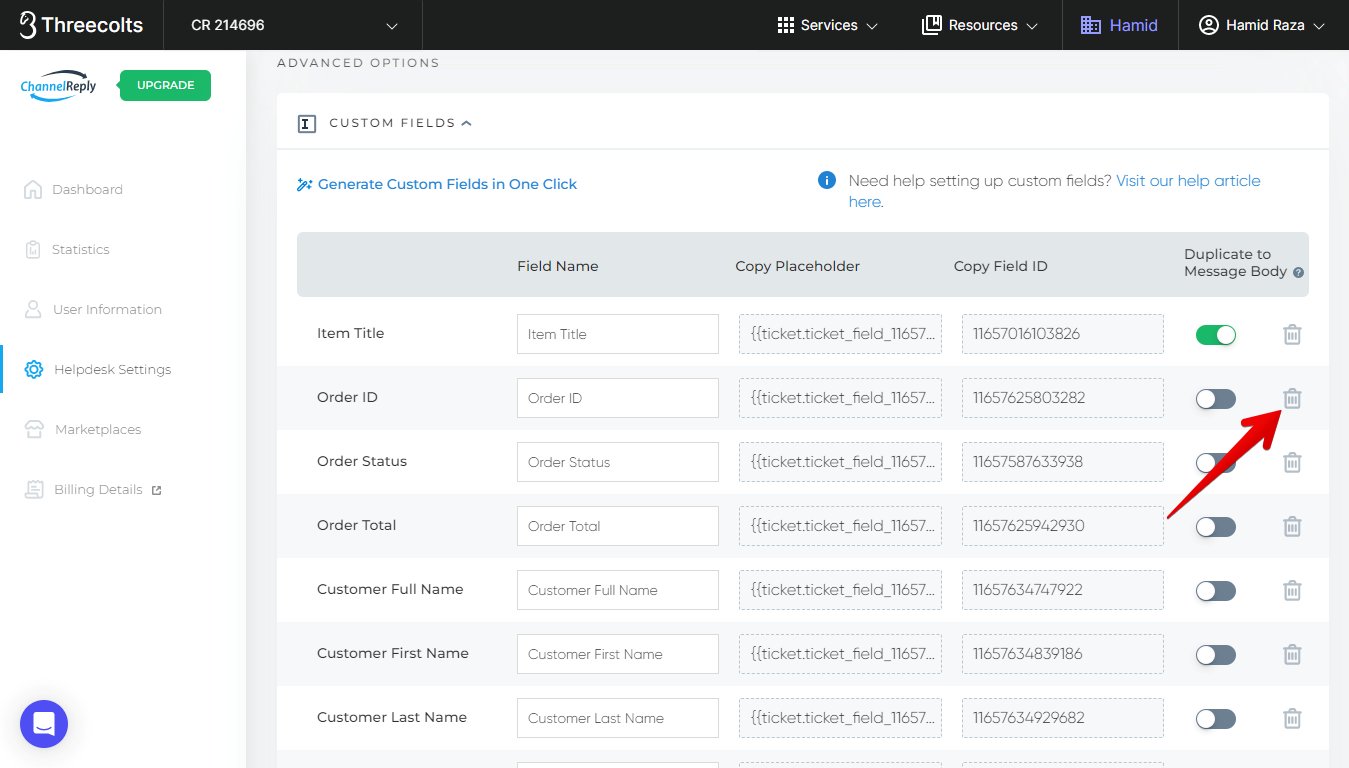Click the Hamid Raza user avatar icon
1349x768 pixels.
click(1209, 25)
